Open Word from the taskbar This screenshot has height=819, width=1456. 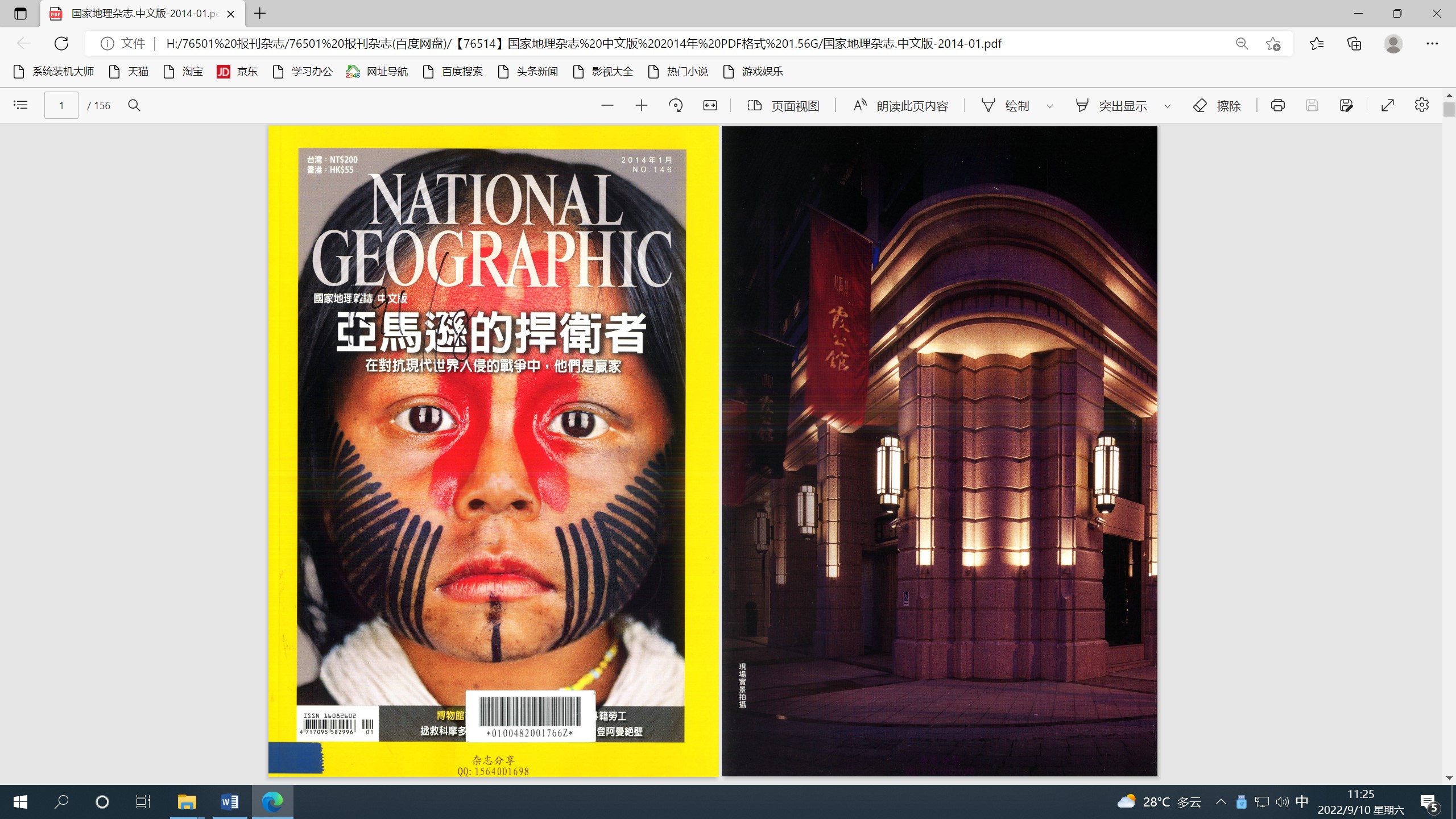(x=230, y=802)
